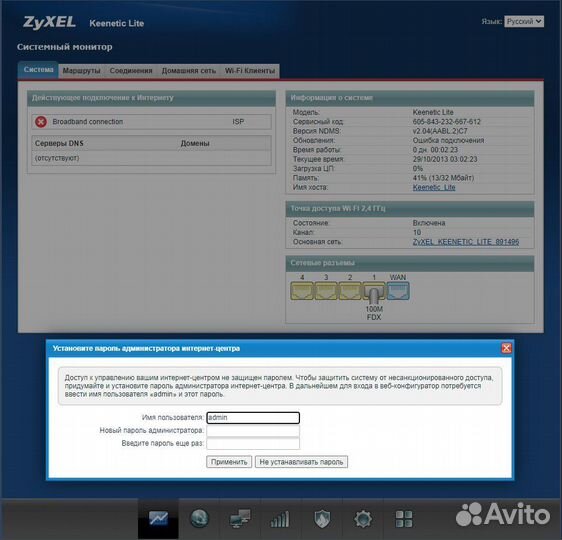The height and width of the screenshot is (540, 562).
Task: Open the System Monitor chart icon
Action: (x=158, y=518)
